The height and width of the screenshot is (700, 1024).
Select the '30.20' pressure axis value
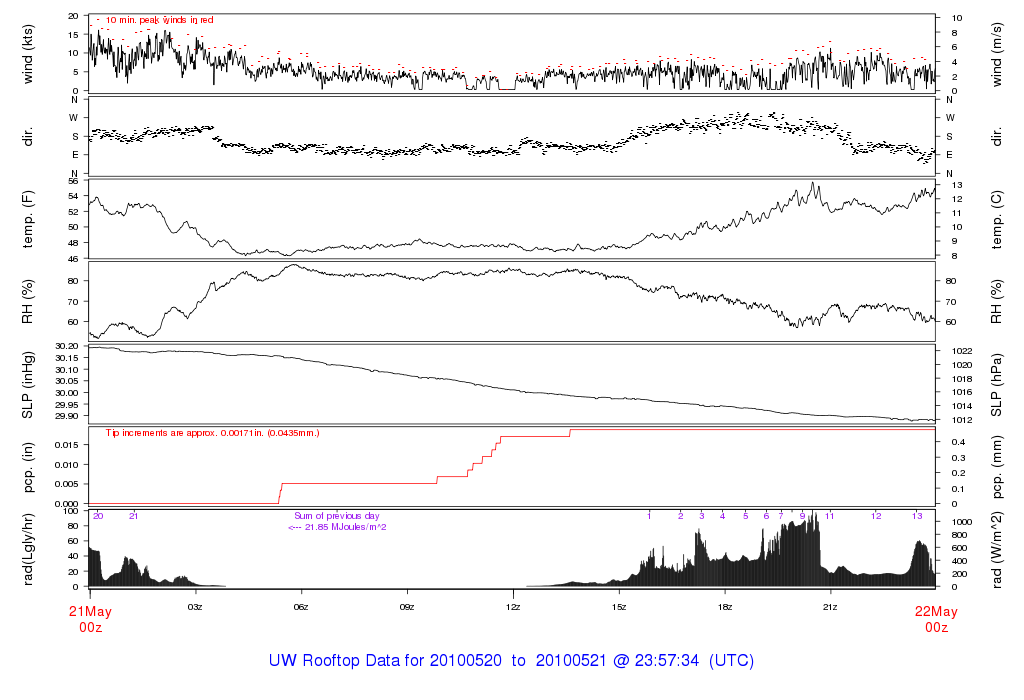click(x=68, y=346)
